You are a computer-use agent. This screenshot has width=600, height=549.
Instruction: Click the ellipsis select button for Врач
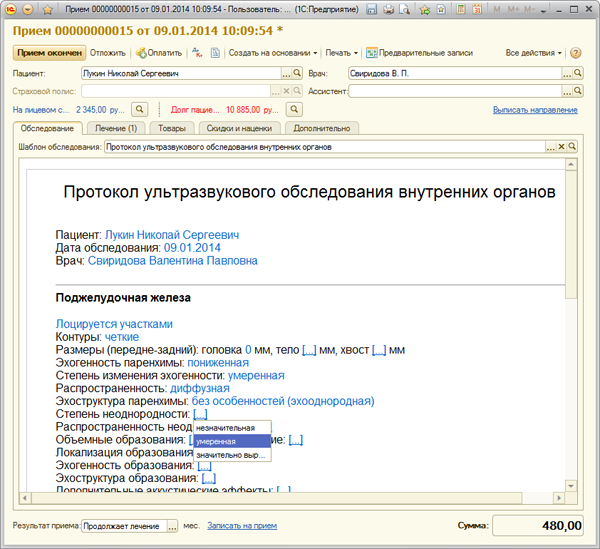coord(567,73)
